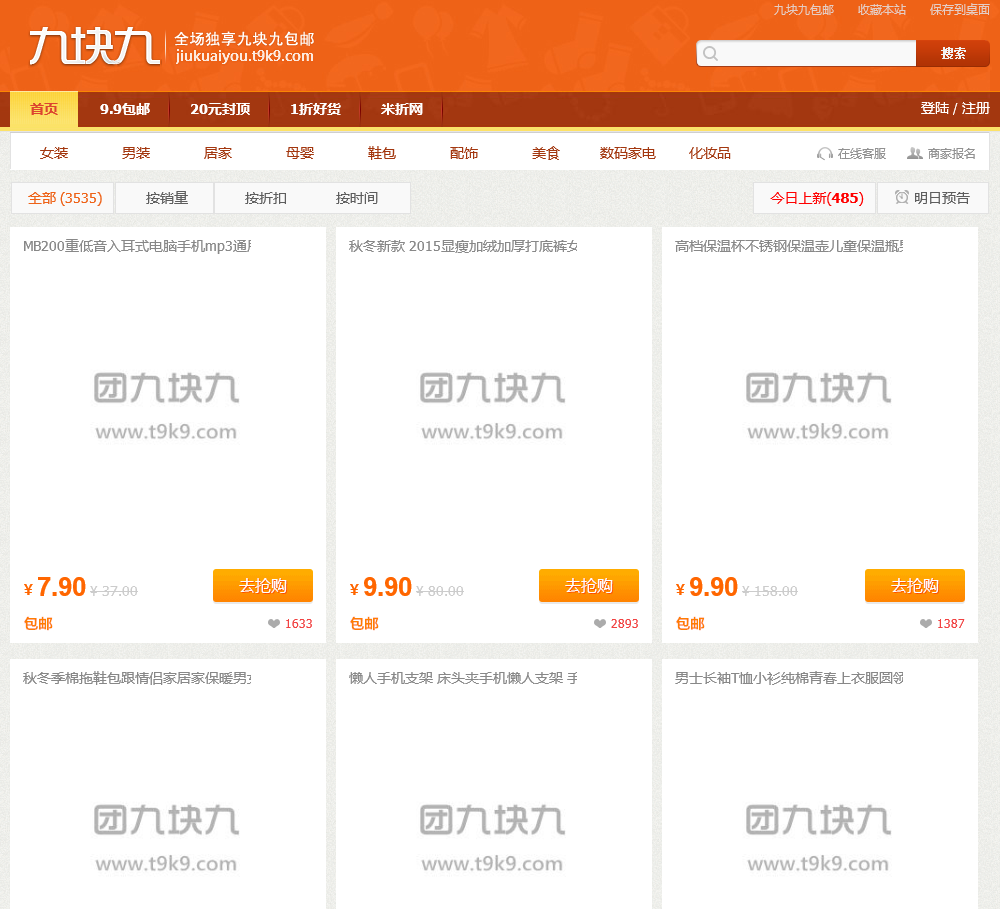Click the MB200 earphone product thumbnail
This screenshot has height=909, width=1000.
[x=166, y=406]
